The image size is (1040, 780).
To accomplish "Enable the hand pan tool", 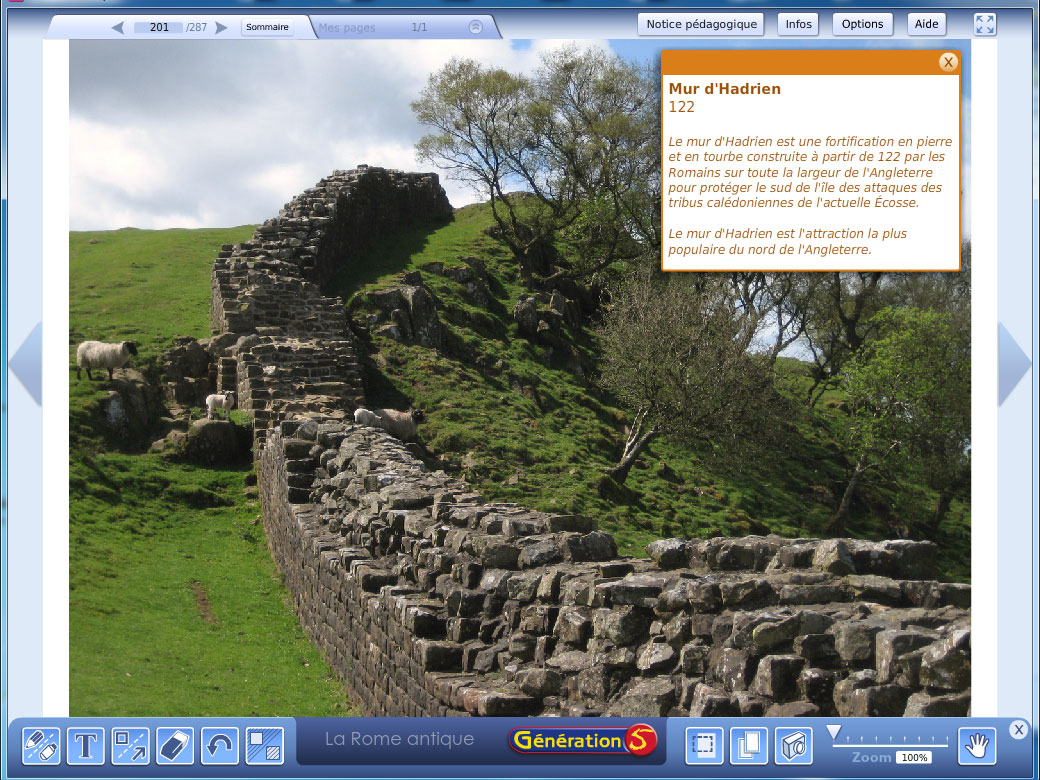I will click(977, 745).
